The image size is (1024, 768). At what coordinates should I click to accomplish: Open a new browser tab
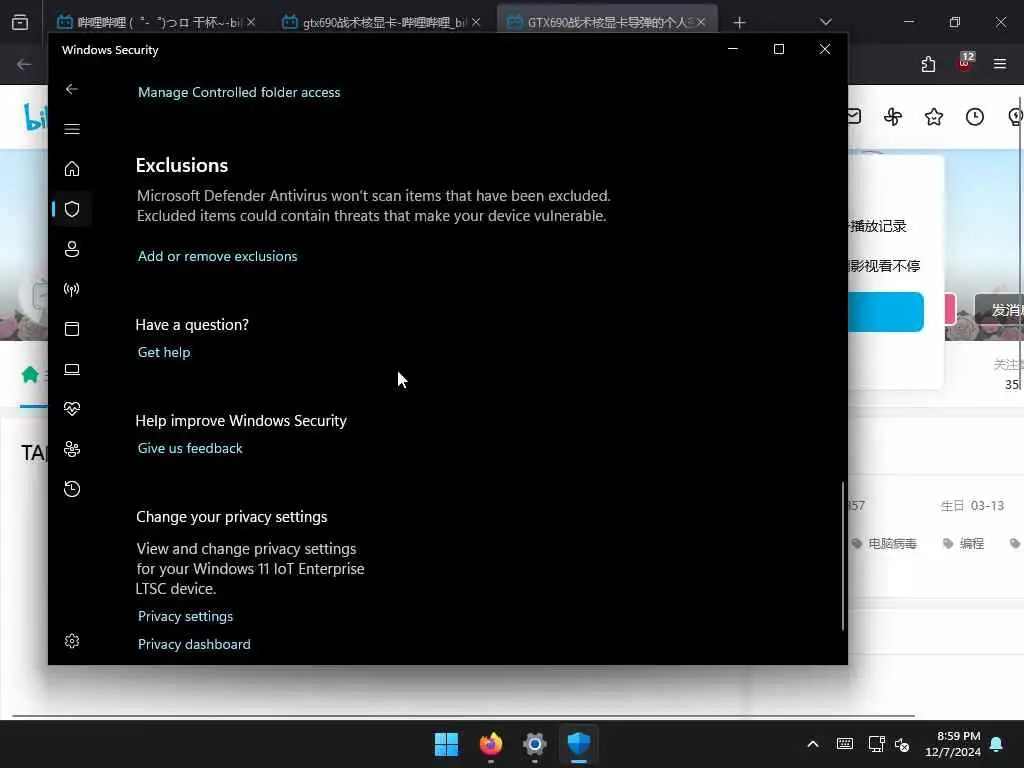(739, 23)
